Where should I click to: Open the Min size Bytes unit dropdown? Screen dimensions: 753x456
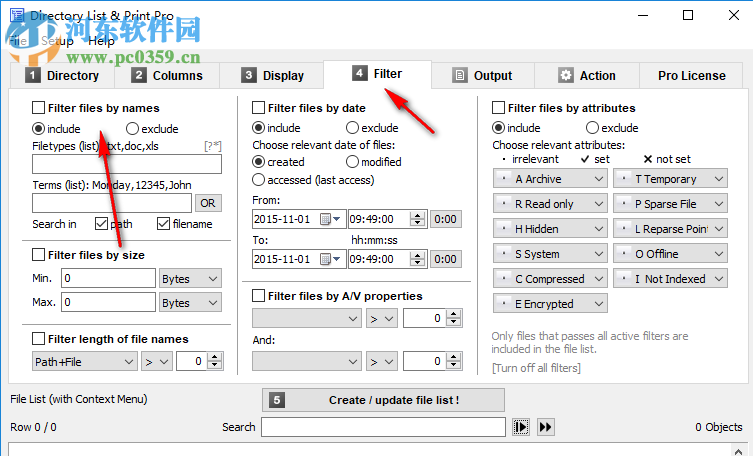190,278
